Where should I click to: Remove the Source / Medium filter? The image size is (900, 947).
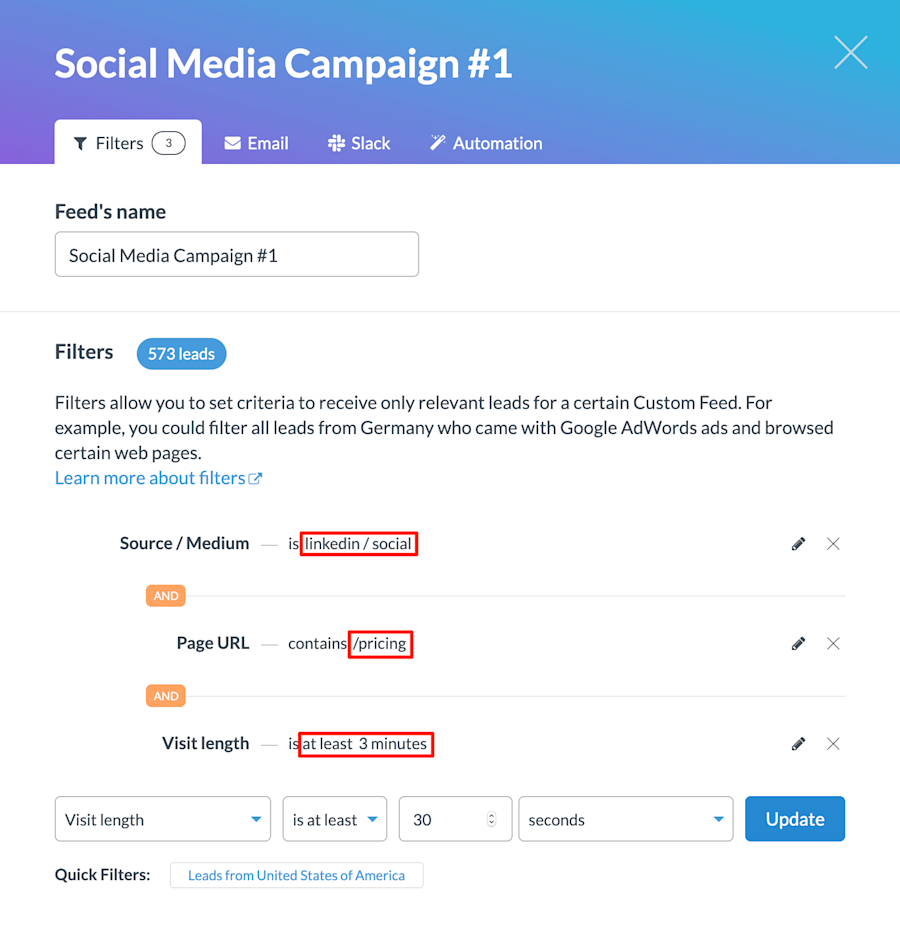833,543
